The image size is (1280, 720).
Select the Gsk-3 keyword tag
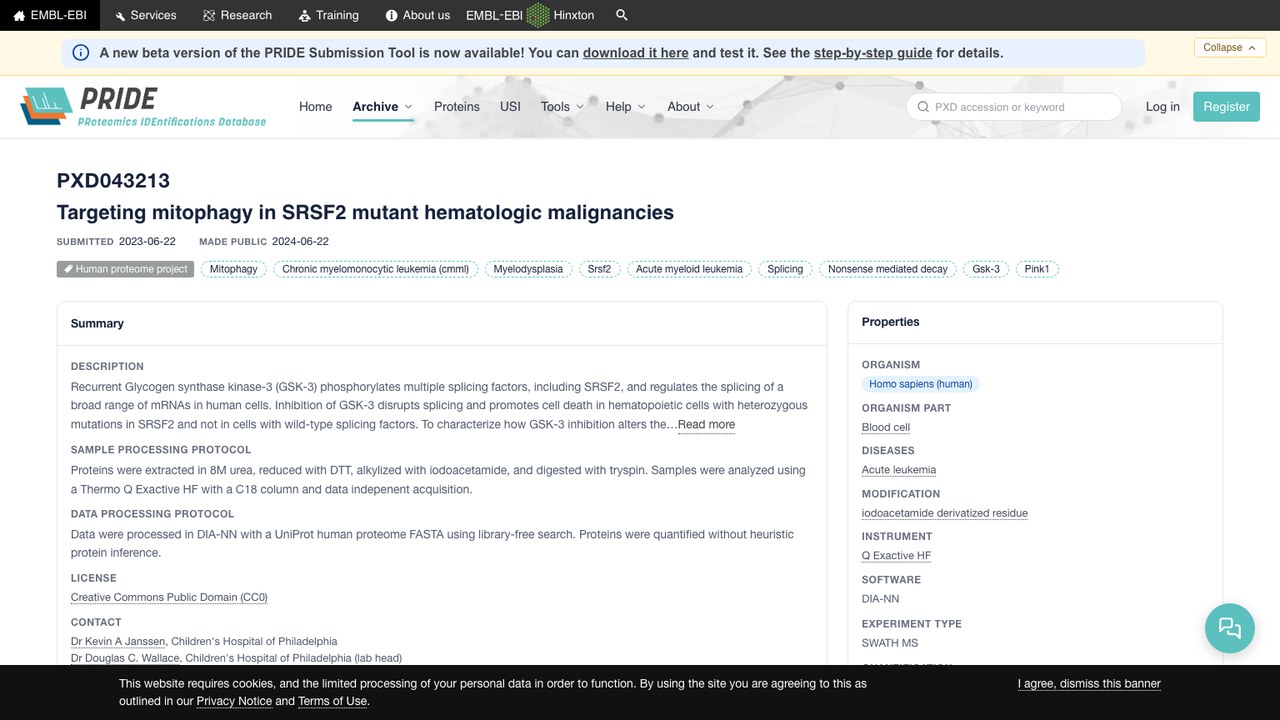pyautogui.click(x=986, y=269)
